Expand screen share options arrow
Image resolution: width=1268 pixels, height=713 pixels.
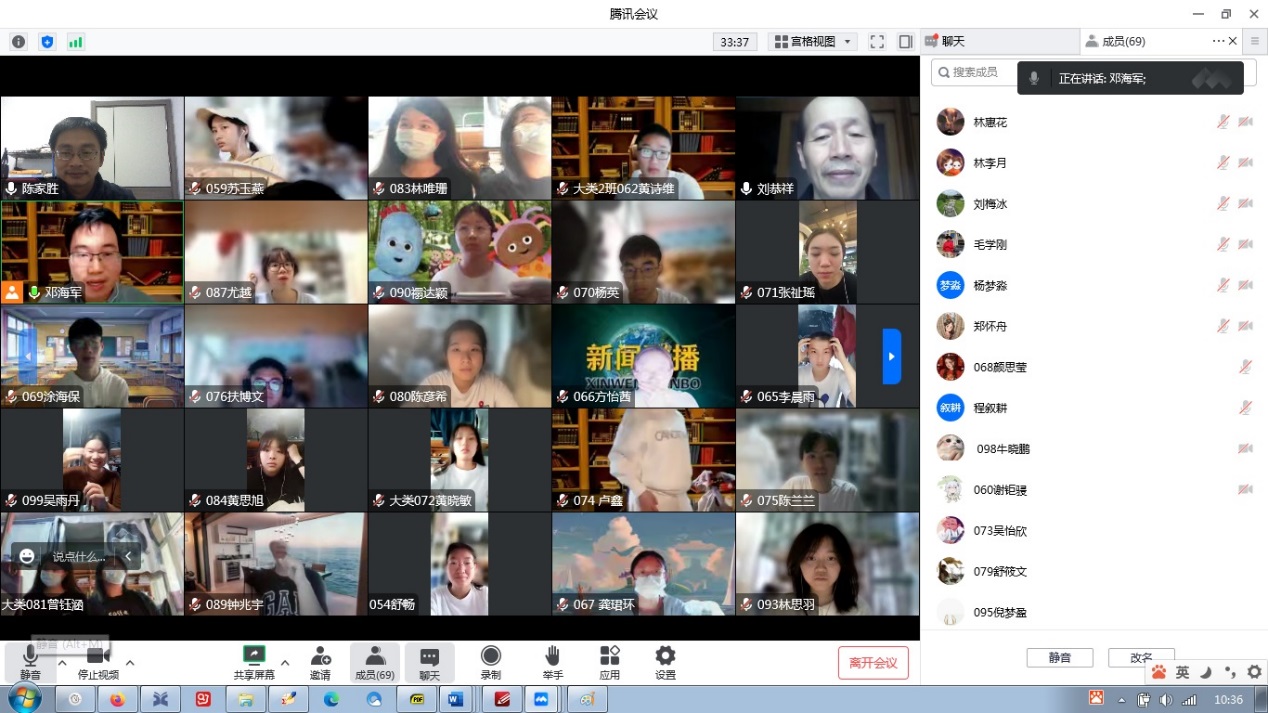tap(285, 662)
